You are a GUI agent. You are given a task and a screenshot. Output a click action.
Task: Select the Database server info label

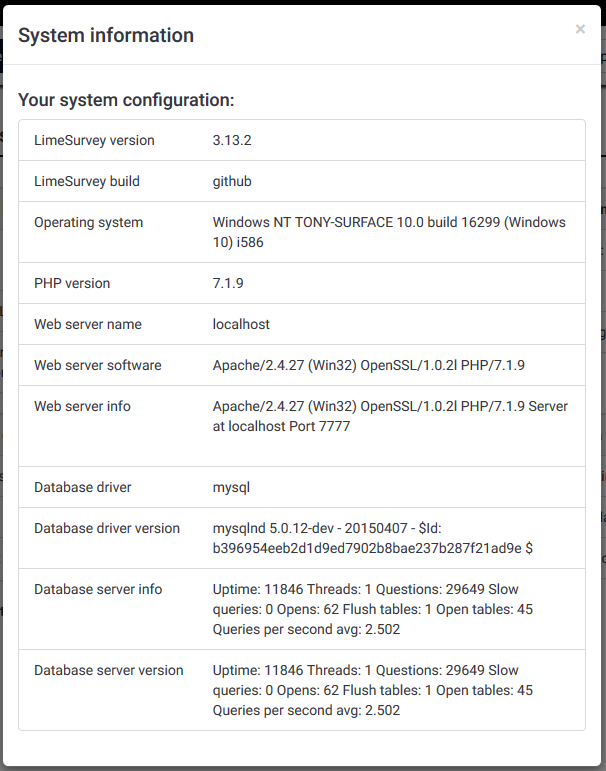pyautogui.click(x=98, y=590)
